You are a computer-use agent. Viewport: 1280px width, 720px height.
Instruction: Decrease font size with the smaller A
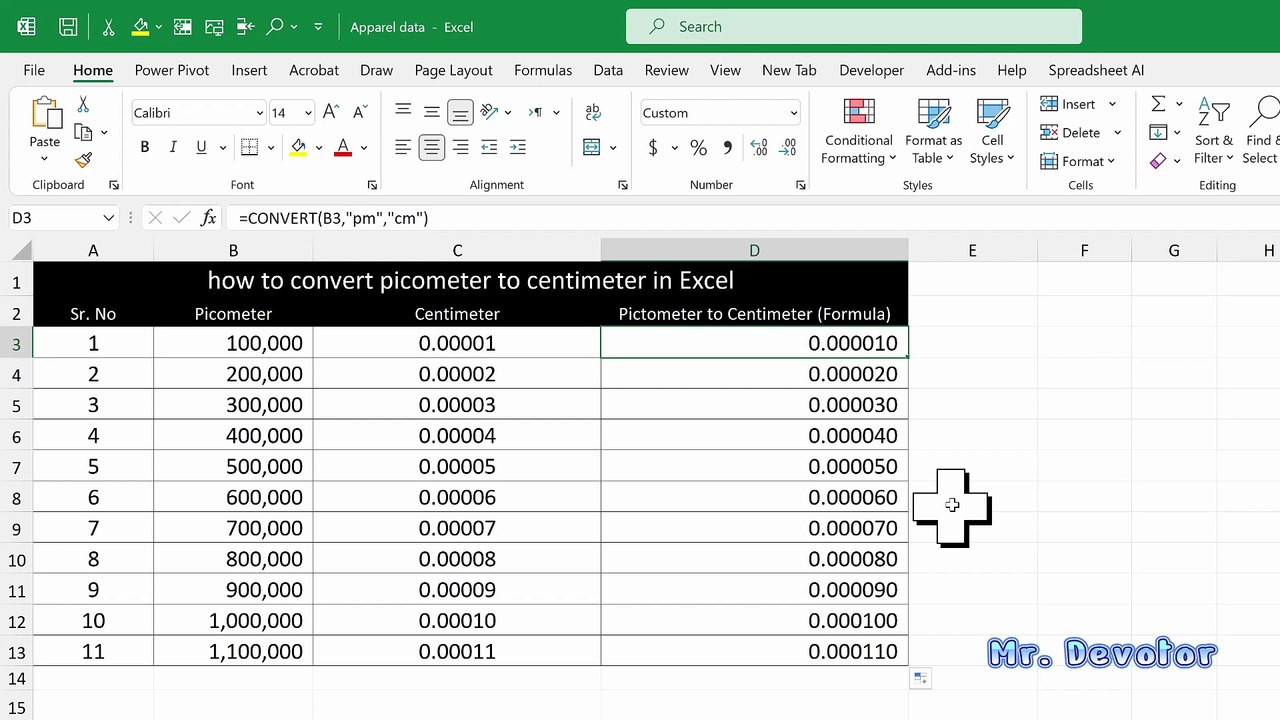[360, 113]
